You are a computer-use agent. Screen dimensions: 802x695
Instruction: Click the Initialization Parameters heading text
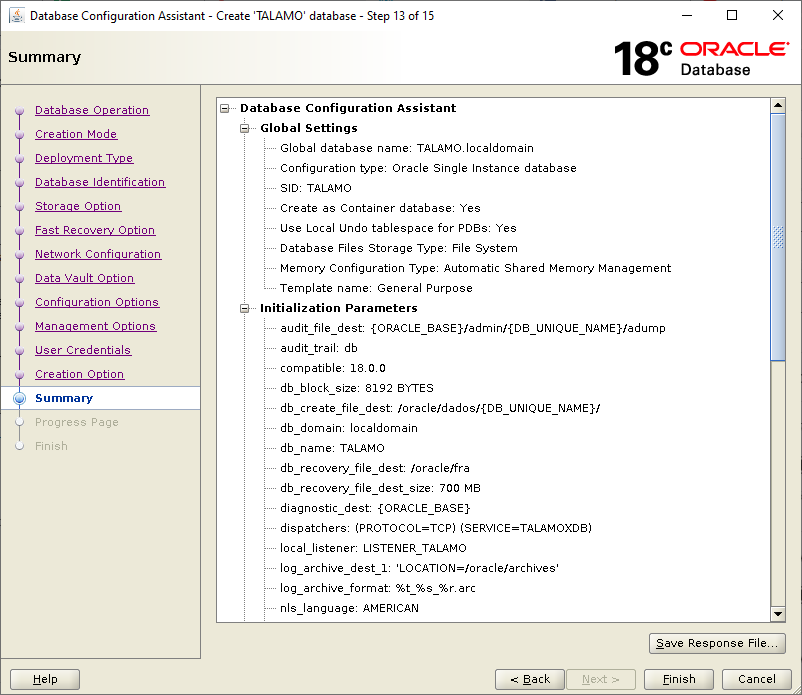(x=339, y=308)
